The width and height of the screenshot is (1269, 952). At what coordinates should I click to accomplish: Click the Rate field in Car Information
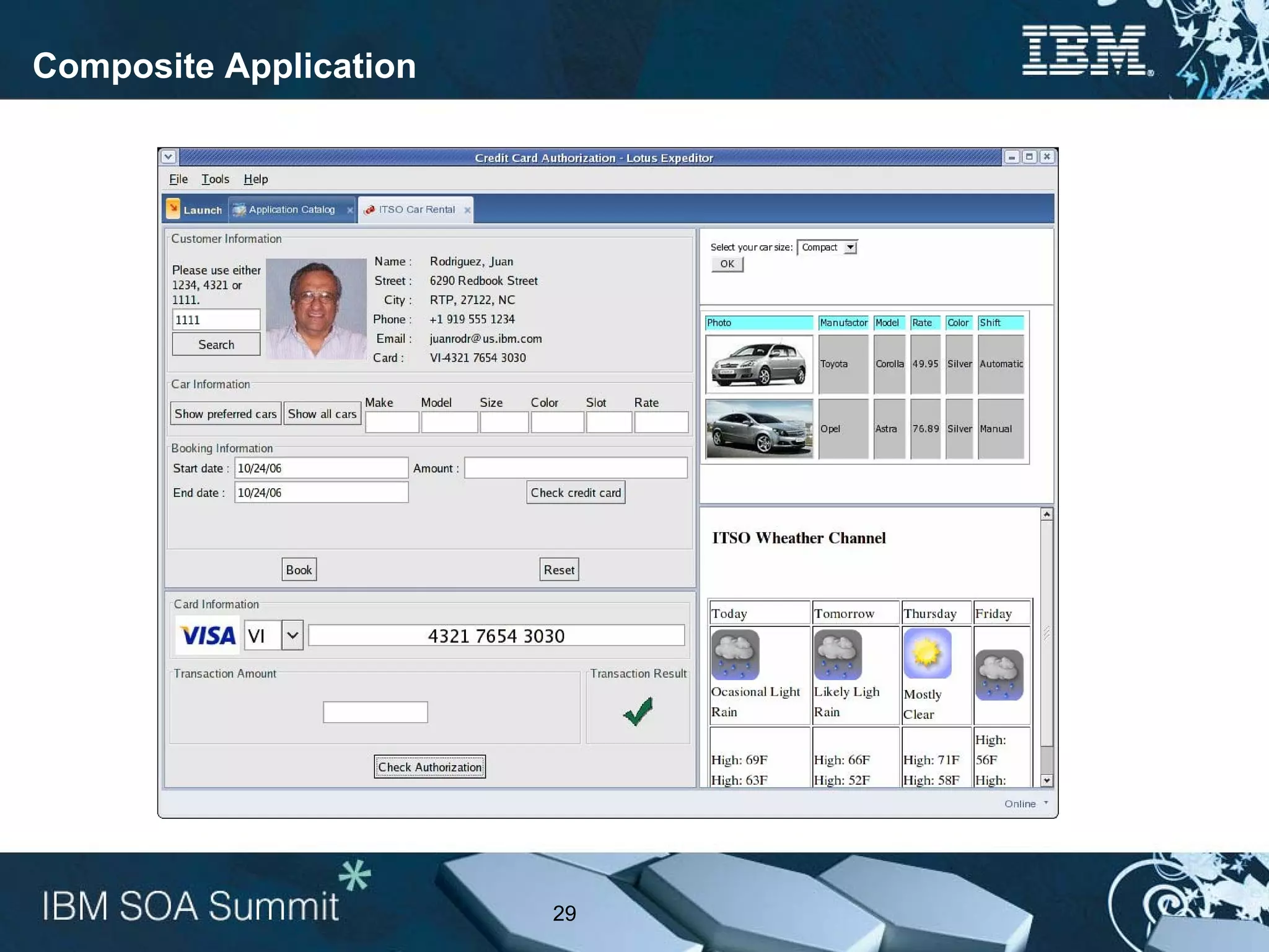tap(661, 422)
